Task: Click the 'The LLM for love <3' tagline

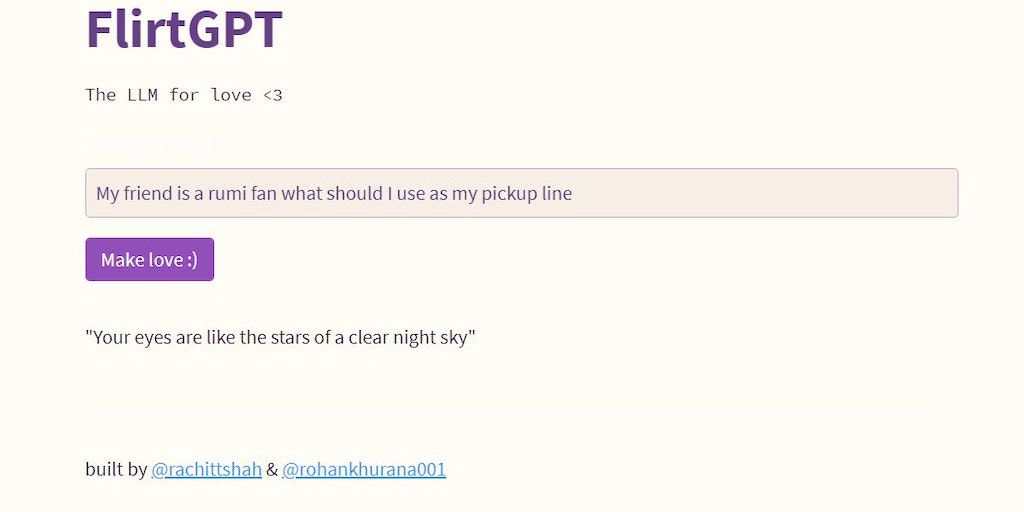Action: tap(184, 95)
